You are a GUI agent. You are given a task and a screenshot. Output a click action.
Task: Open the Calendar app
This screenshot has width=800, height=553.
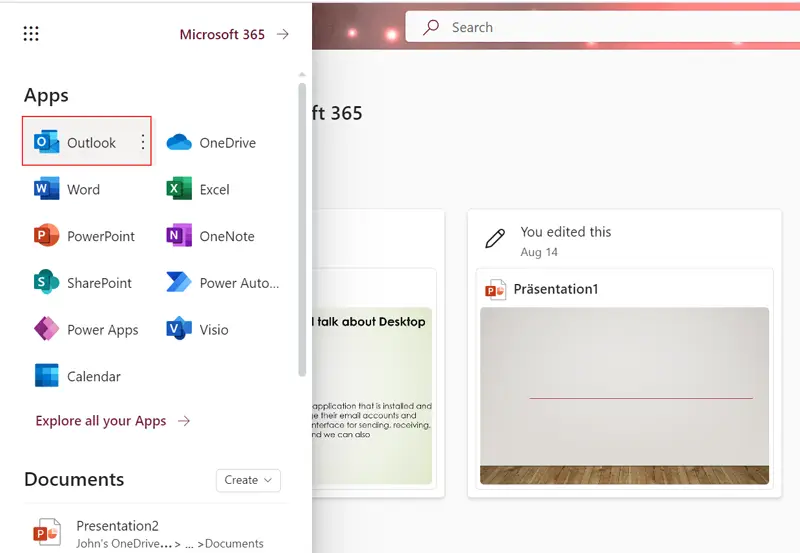(x=78, y=377)
